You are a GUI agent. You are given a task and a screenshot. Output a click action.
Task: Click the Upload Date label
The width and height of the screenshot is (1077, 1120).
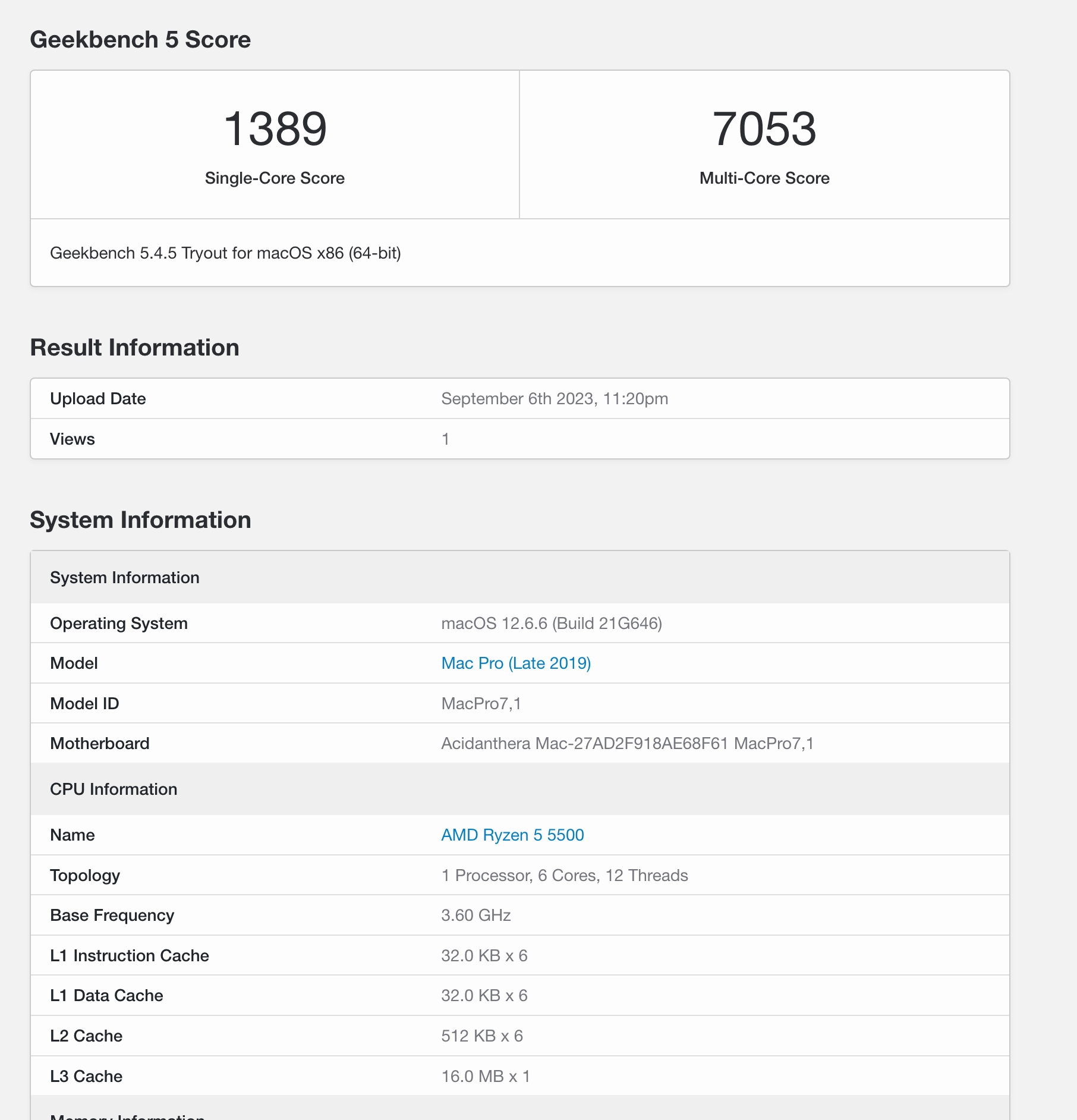97,398
